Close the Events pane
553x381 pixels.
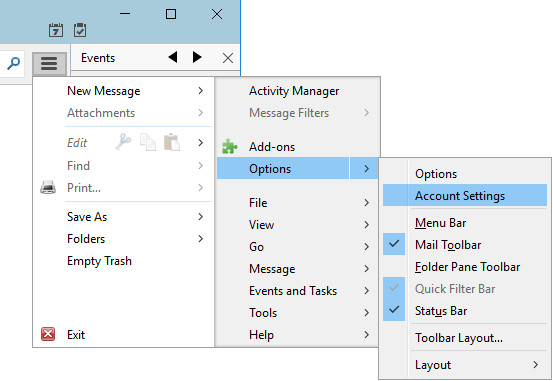click(x=228, y=58)
